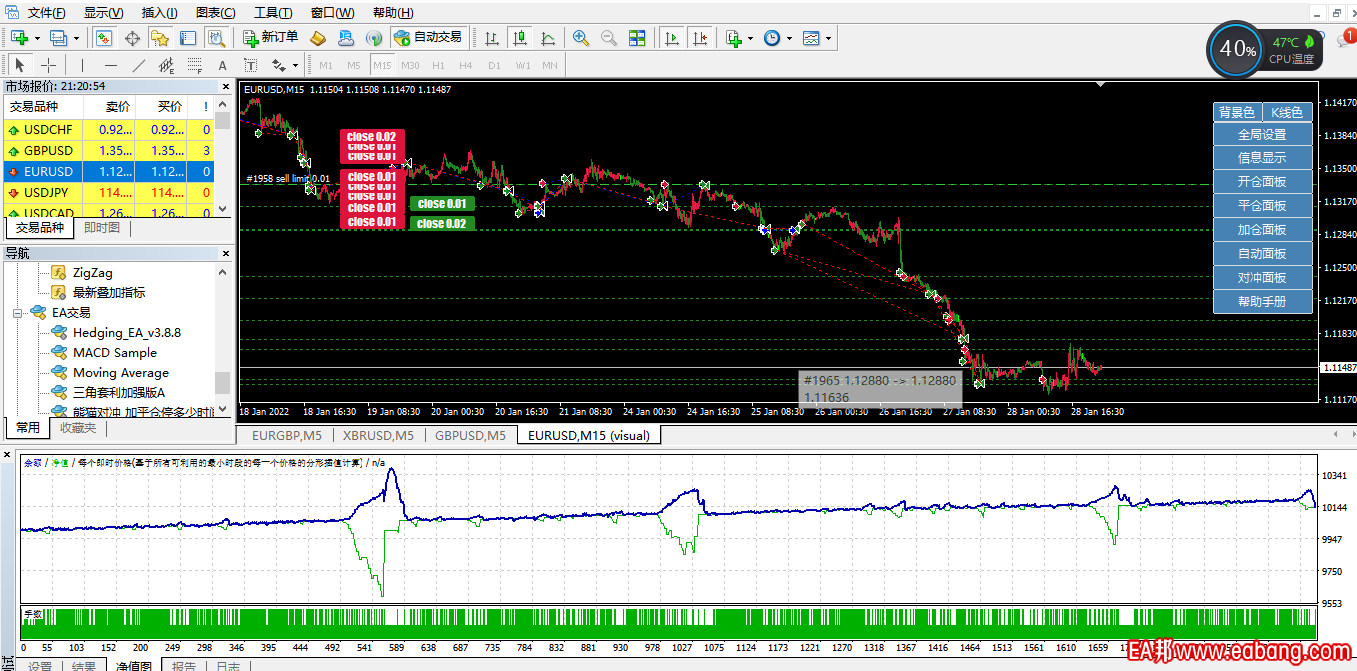
Task: Open the new chart icon
Action: (x=19, y=38)
